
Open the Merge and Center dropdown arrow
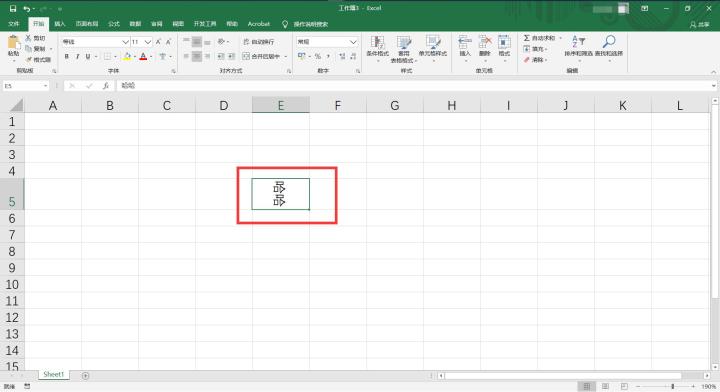click(x=286, y=56)
